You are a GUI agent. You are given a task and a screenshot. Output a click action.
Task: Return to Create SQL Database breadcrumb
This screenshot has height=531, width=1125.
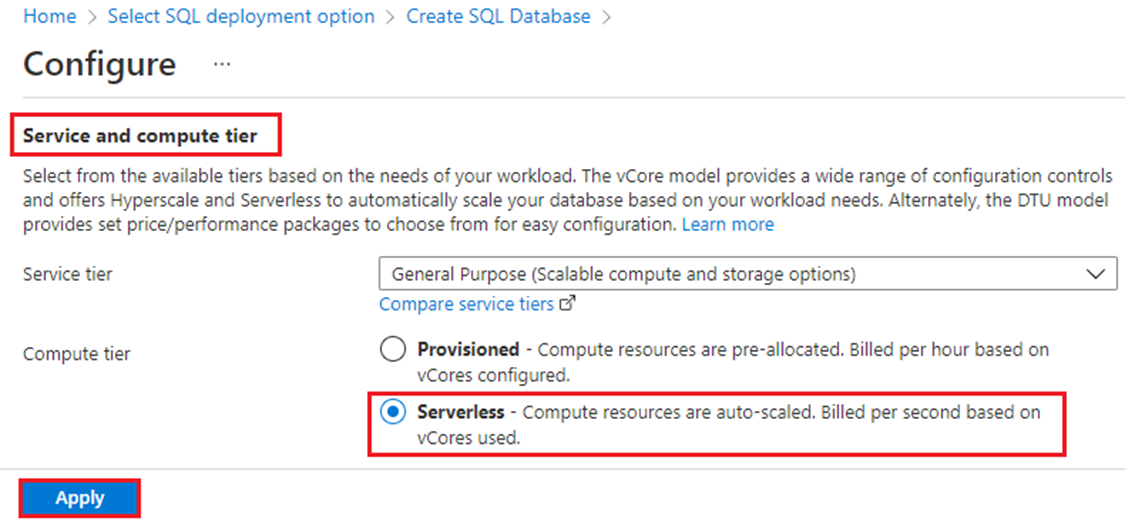click(499, 17)
